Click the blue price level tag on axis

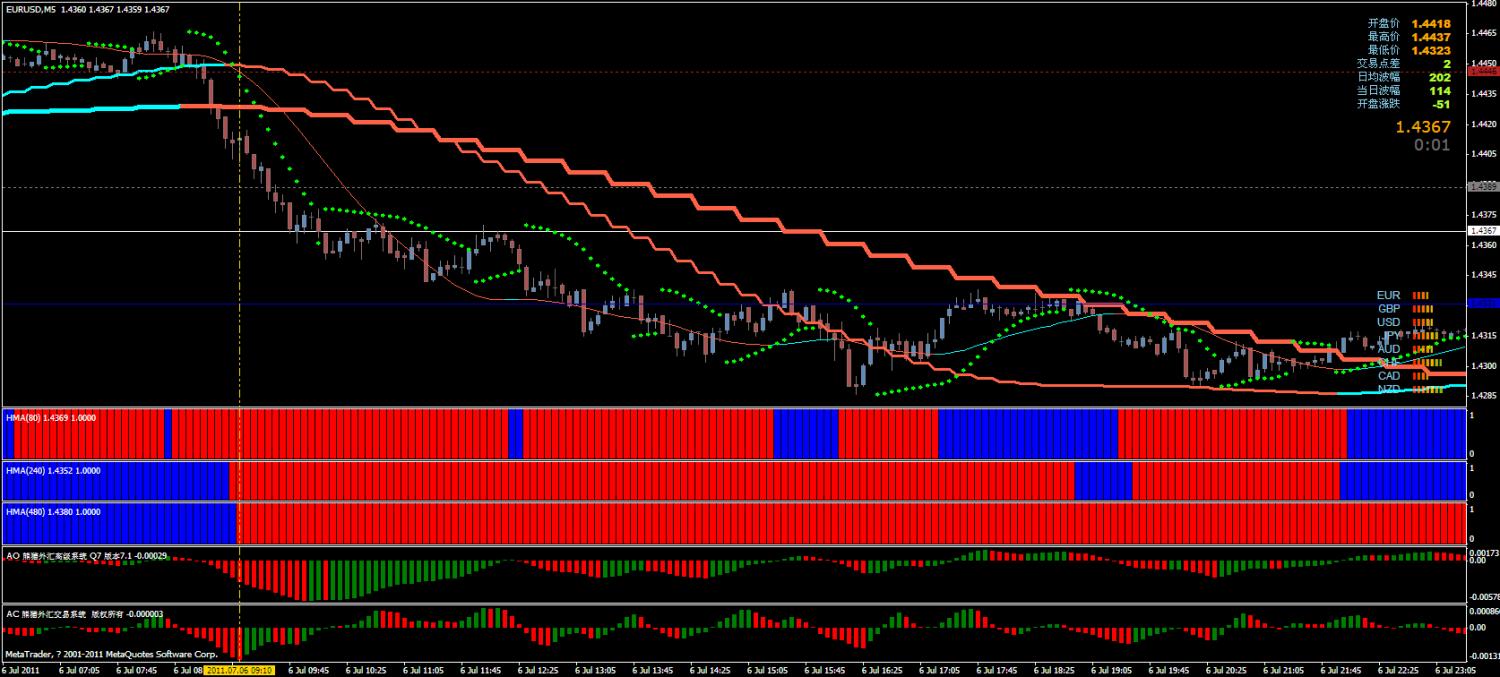pyautogui.click(x=1482, y=302)
